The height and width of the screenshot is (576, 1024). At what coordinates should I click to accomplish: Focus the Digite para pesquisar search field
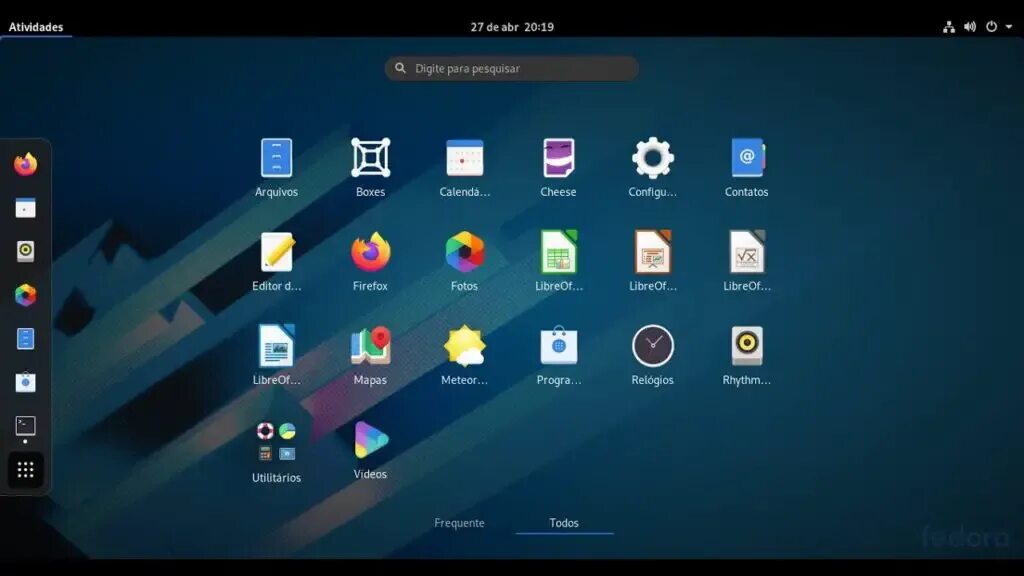[x=511, y=69]
